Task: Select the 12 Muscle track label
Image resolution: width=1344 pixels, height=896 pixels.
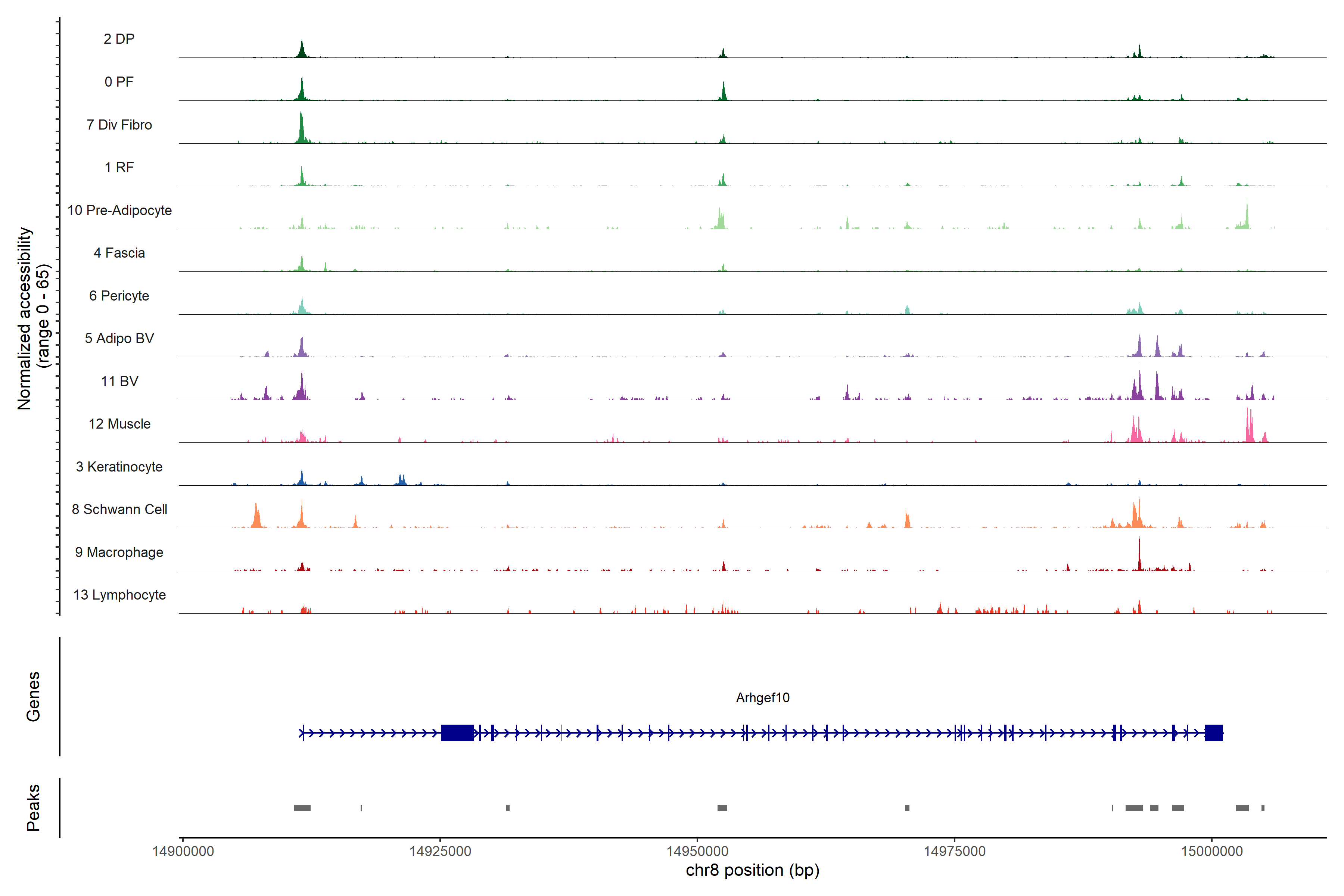Action: coord(119,424)
